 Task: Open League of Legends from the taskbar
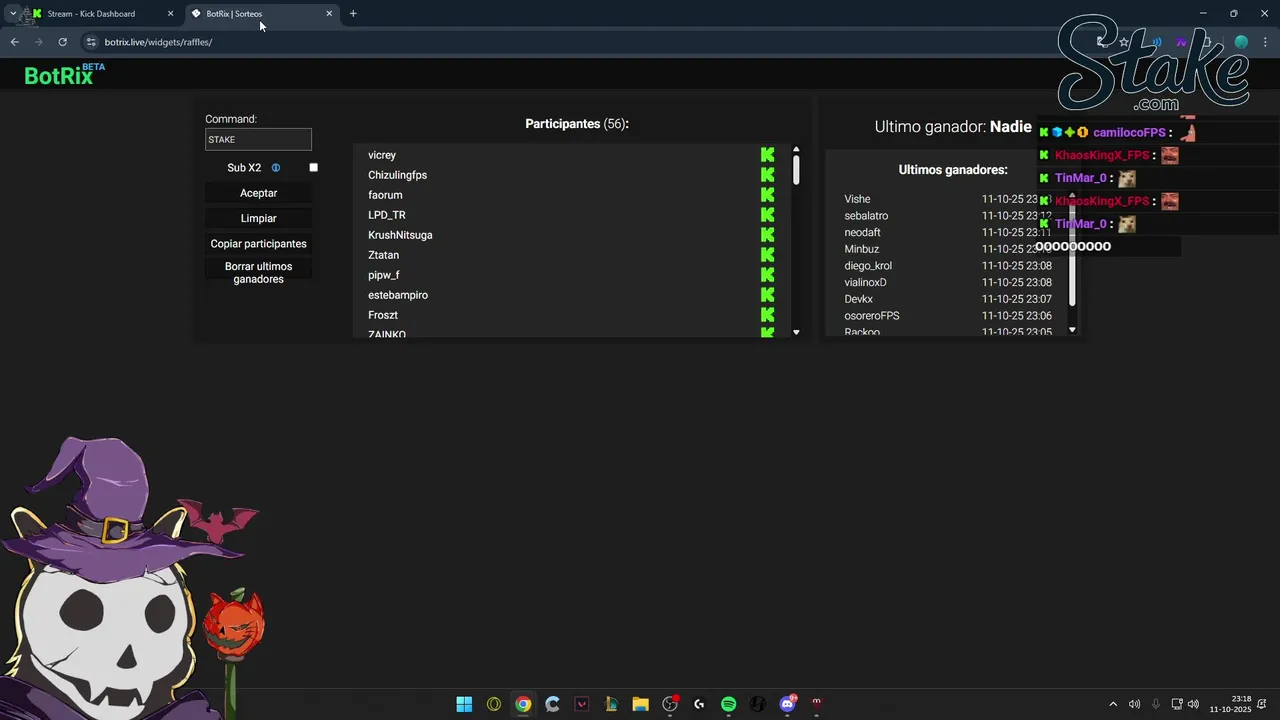tap(611, 704)
